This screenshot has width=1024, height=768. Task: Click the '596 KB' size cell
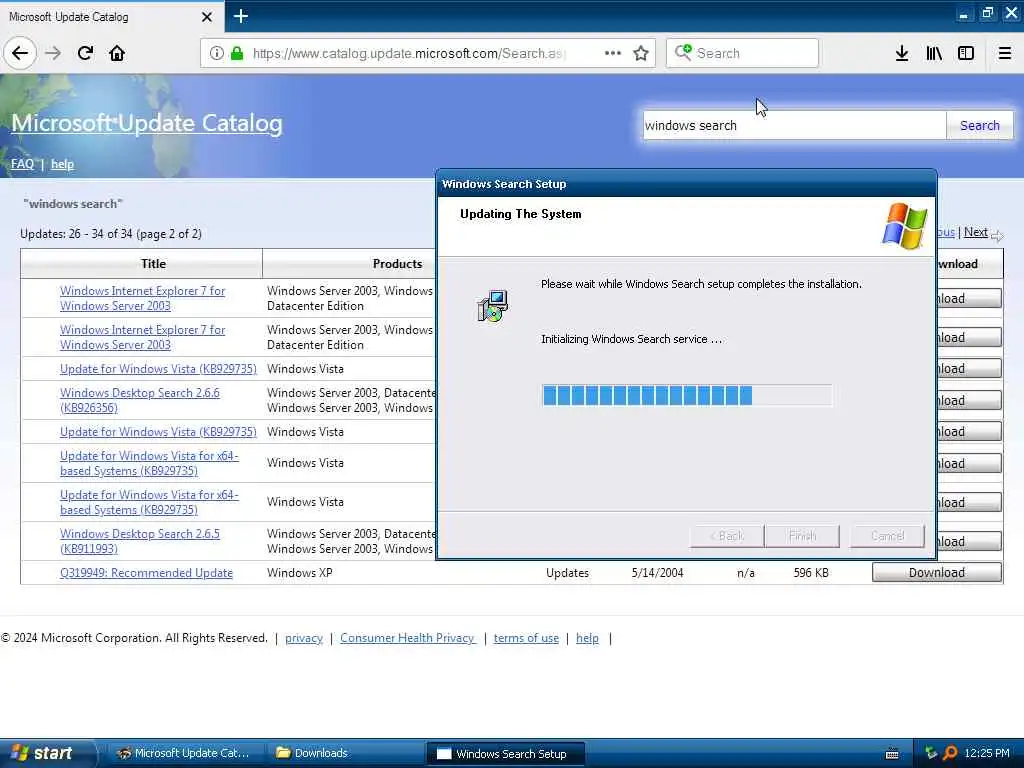click(x=810, y=573)
